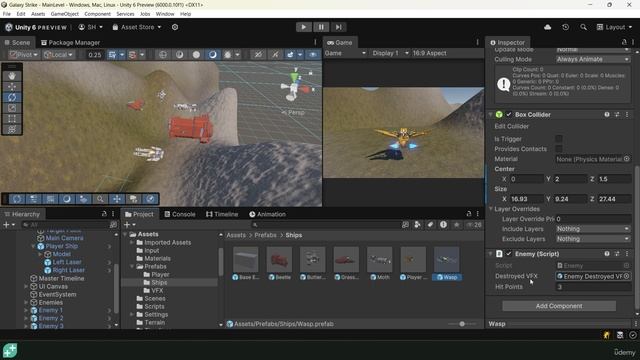Image resolution: width=640 pixels, height=360 pixels.
Task: Open the Box Collider more options menu
Action: pos(627,115)
